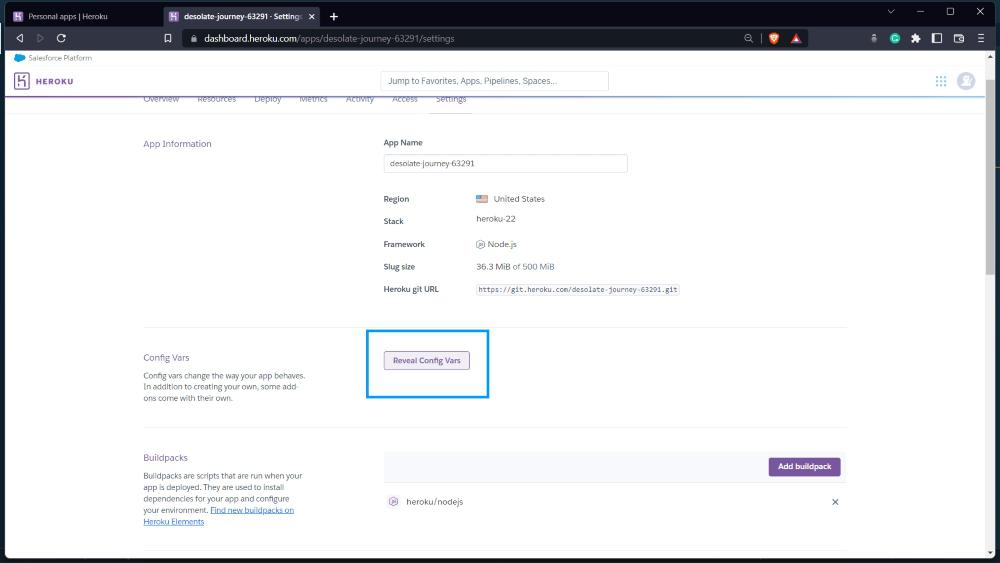Click the 'Config Vars' section heading
The image size is (1000, 563).
(x=166, y=358)
